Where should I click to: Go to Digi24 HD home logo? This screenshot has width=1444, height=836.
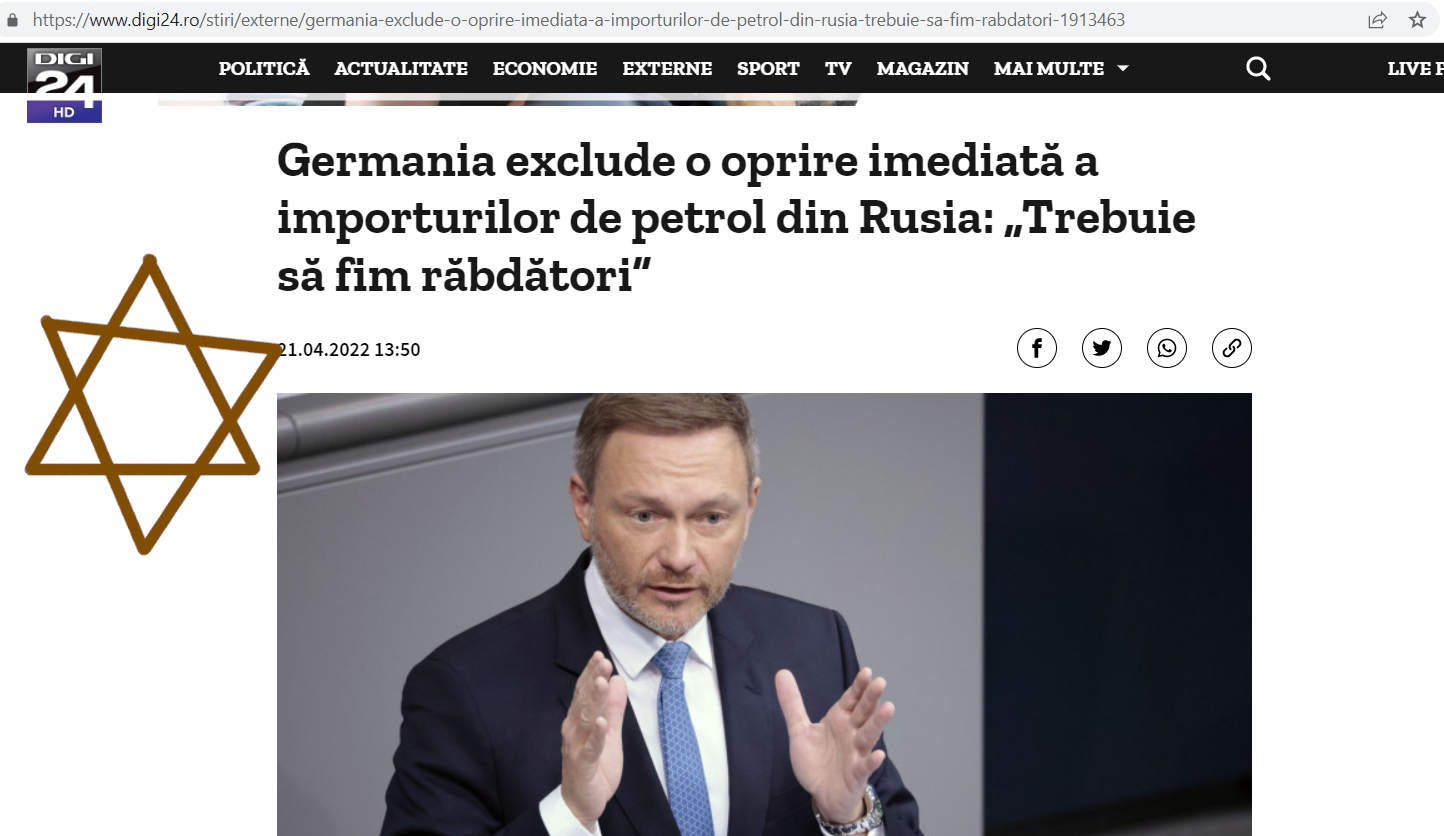point(64,85)
